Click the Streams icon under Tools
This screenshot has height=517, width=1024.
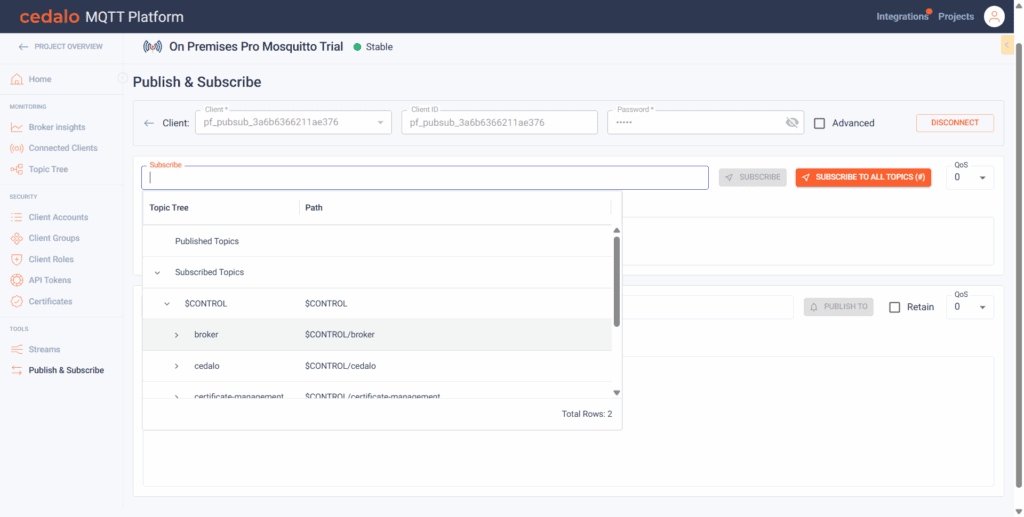(17, 349)
